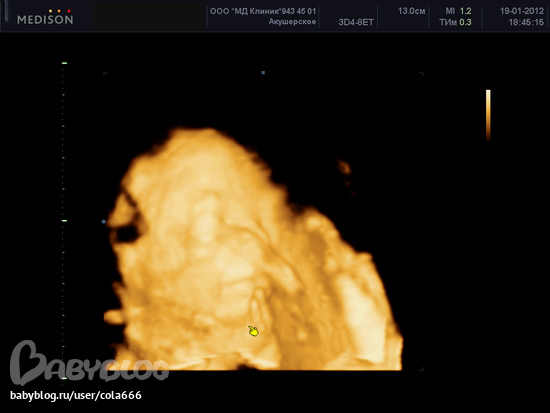This screenshot has height=413, width=550.
Task: Click the middle green depth scale tick
Action: [x=64, y=221]
